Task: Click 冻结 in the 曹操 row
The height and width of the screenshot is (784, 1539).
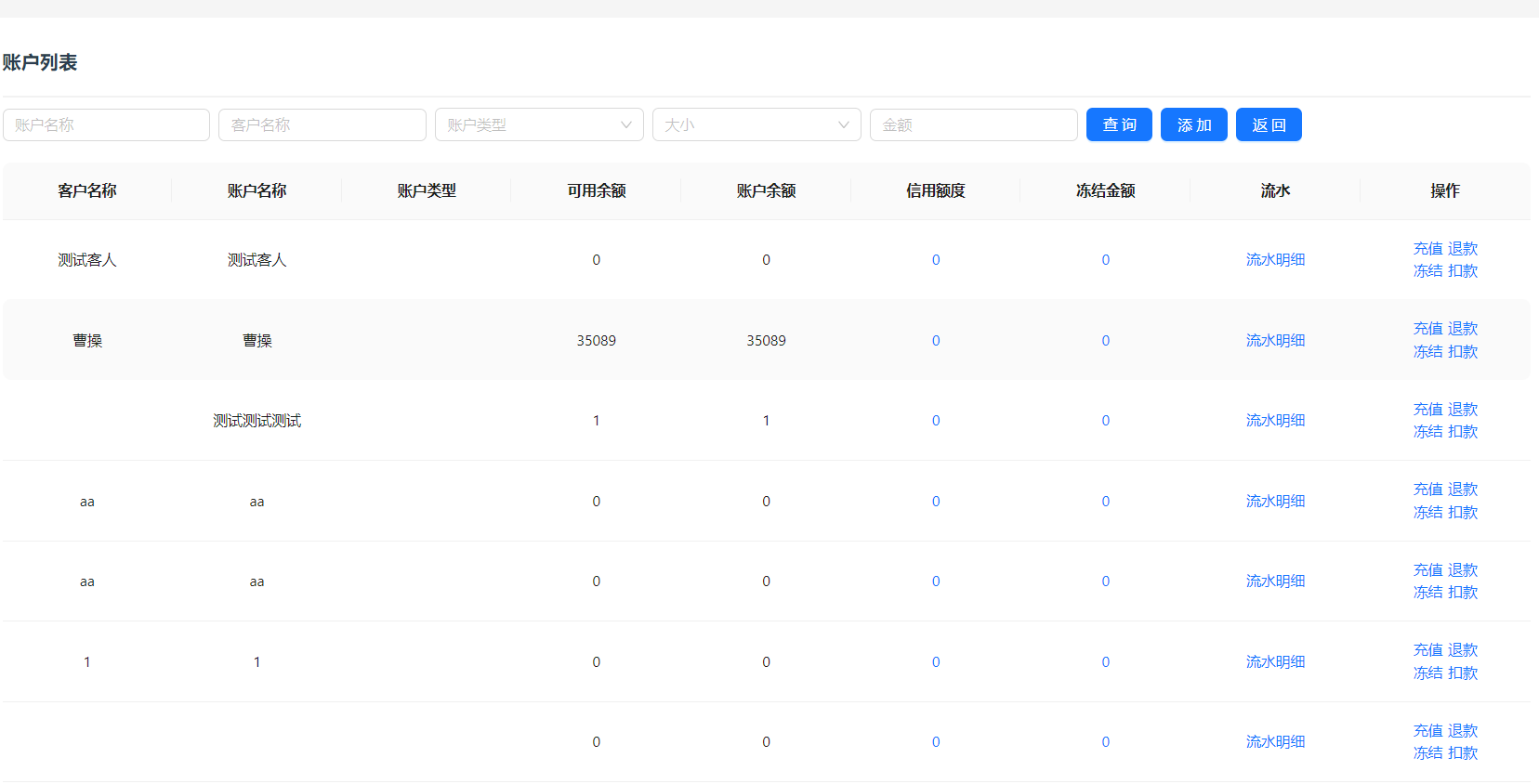Action: 1427,352
